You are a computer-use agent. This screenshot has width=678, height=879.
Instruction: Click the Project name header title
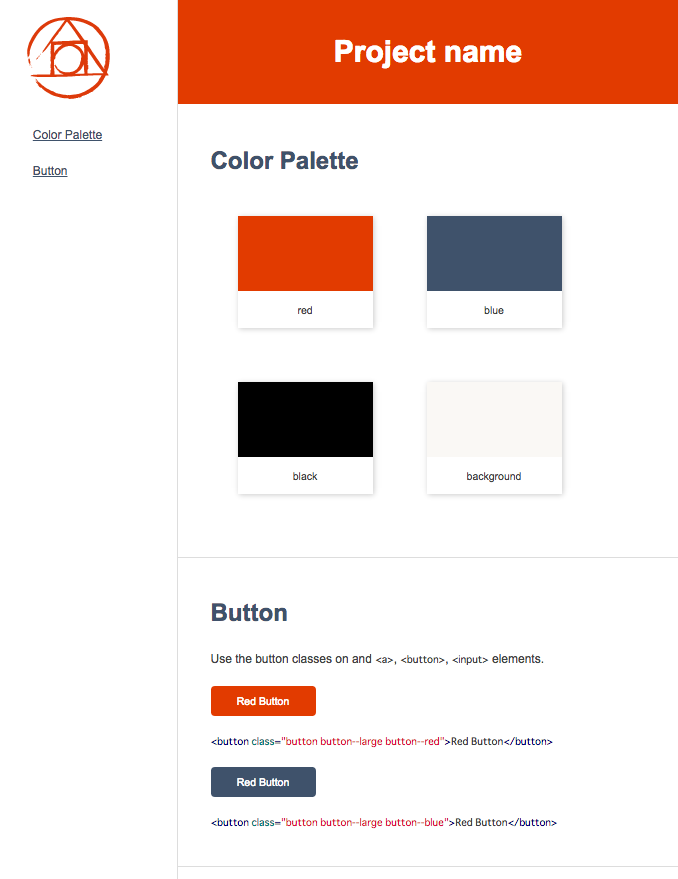tap(427, 52)
